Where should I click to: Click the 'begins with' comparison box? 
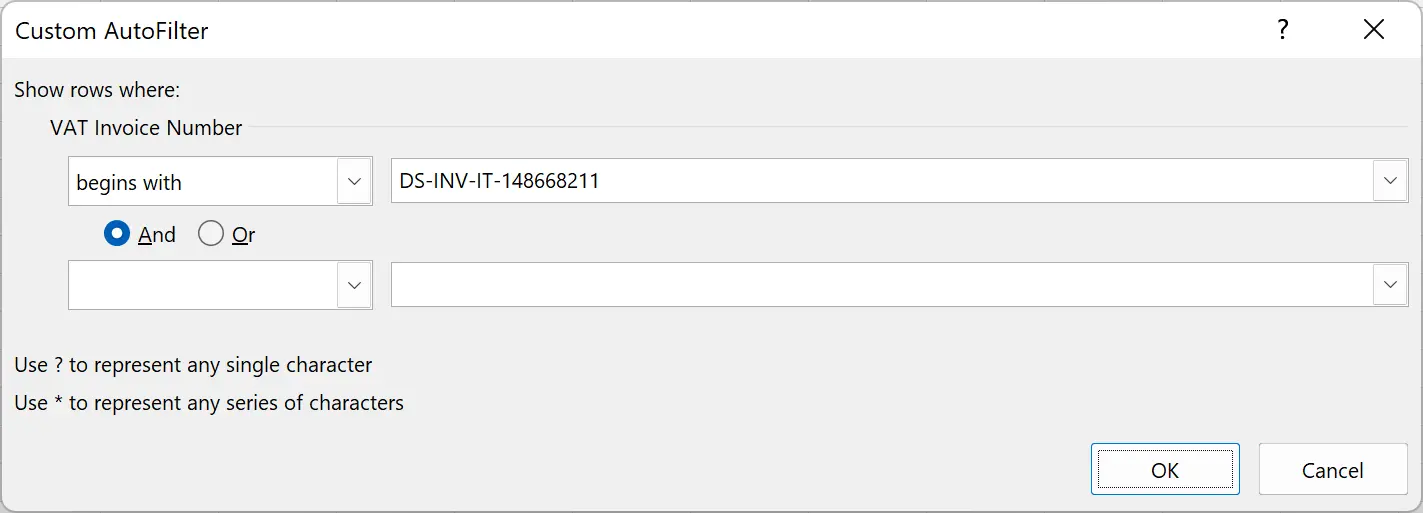coord(203,182)
